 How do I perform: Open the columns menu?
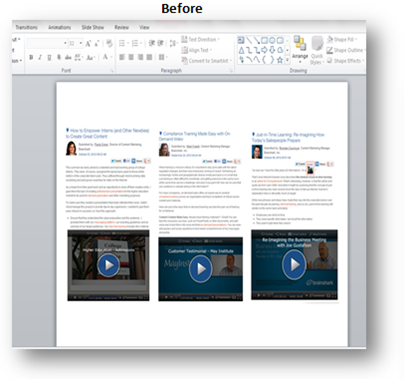[162, 57]
